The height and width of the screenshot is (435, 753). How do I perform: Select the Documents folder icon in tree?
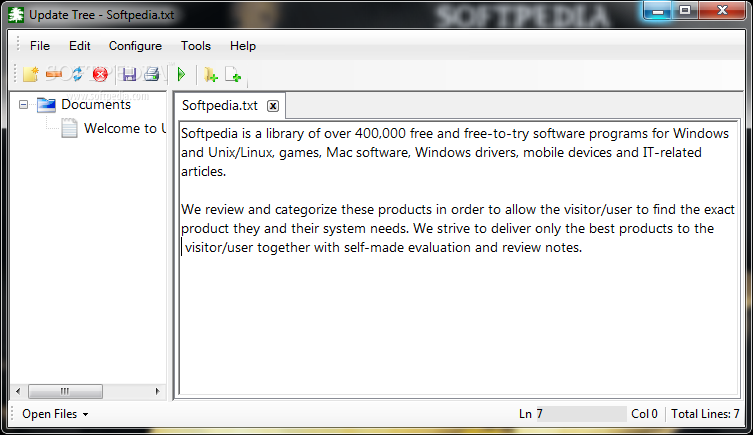(47, 105)
